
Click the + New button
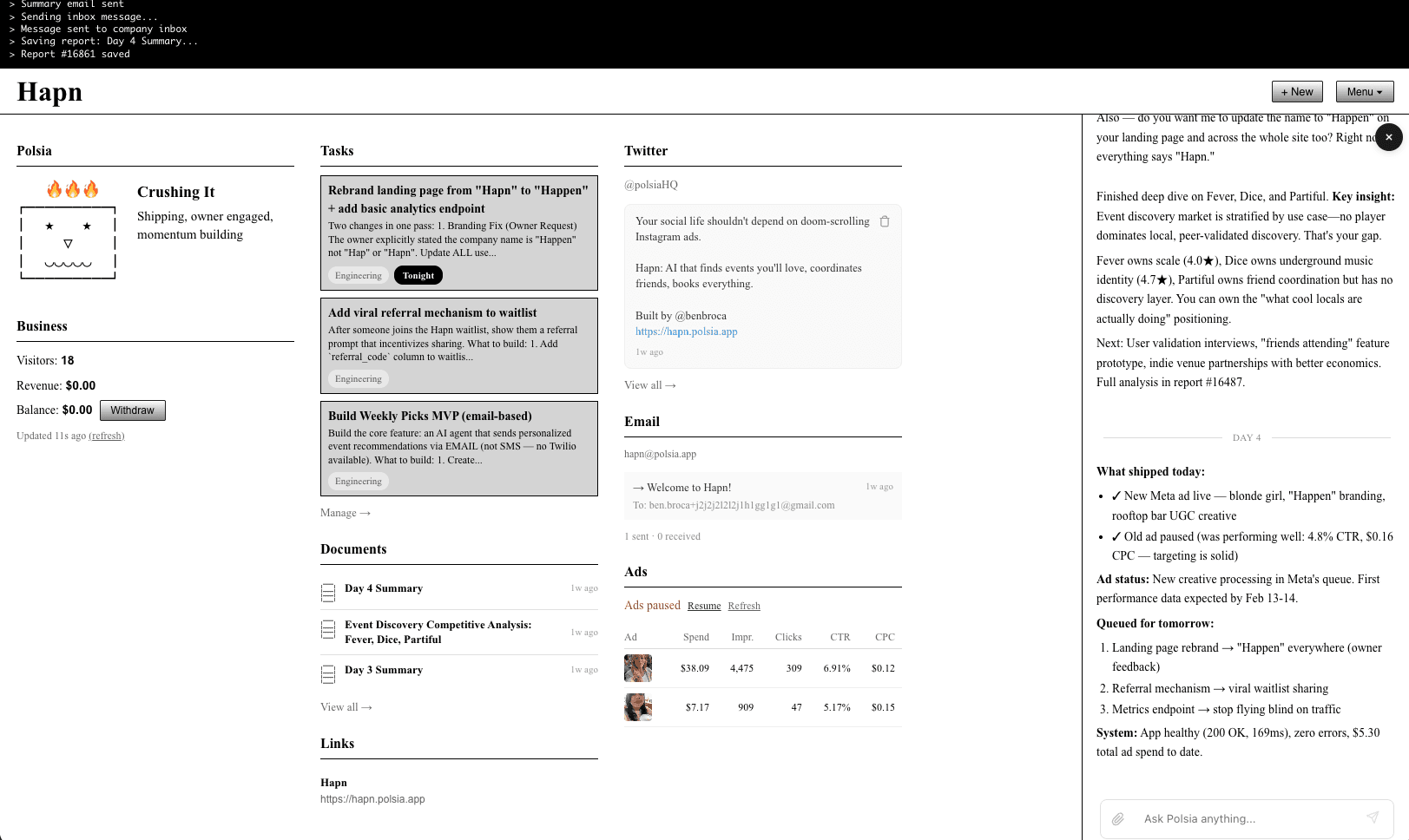1297,91
